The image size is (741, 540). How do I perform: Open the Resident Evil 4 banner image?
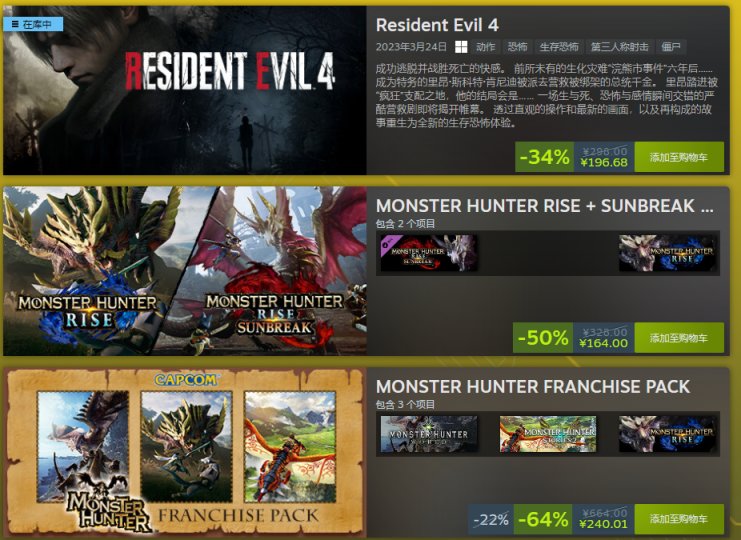pos(185,91)
